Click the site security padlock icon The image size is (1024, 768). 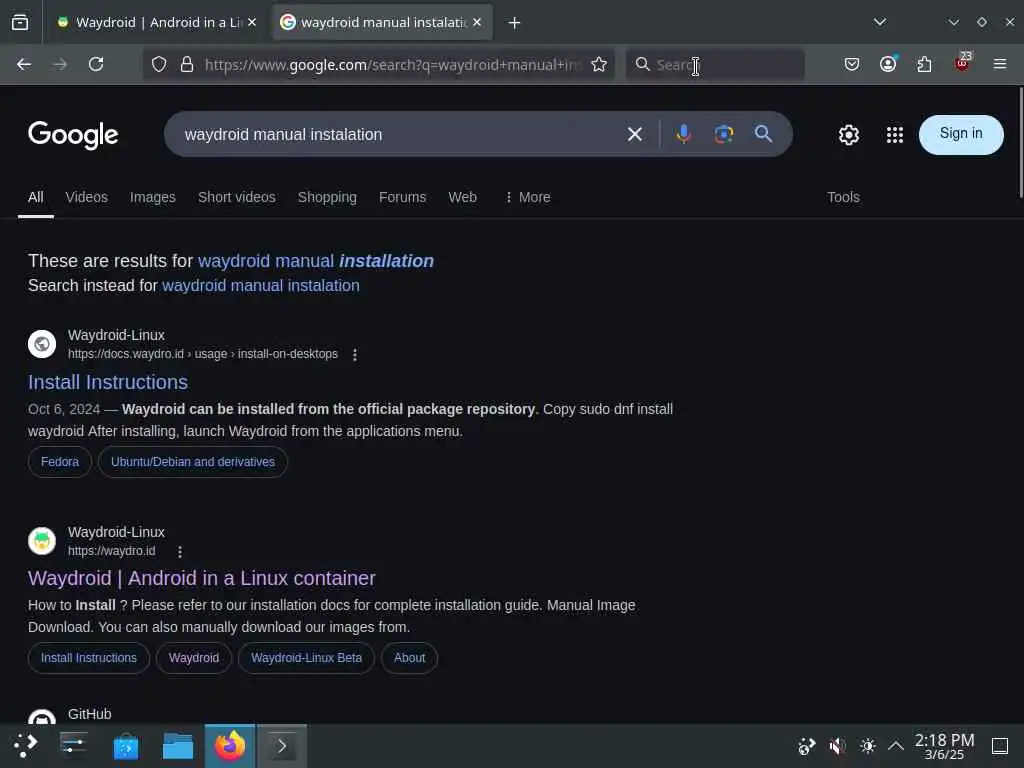(187, 64)
